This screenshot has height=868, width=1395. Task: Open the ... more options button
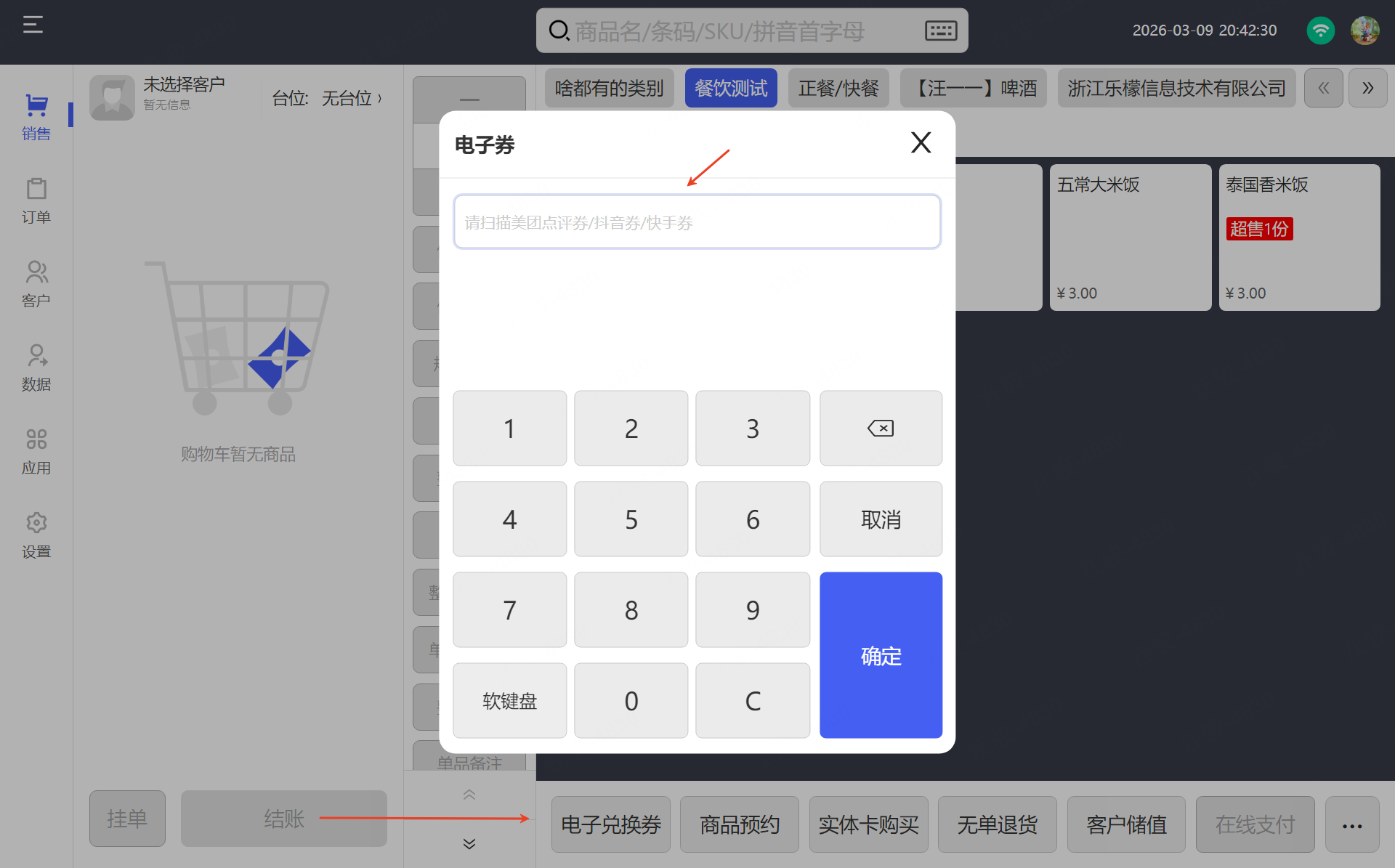pos(1351,825)
